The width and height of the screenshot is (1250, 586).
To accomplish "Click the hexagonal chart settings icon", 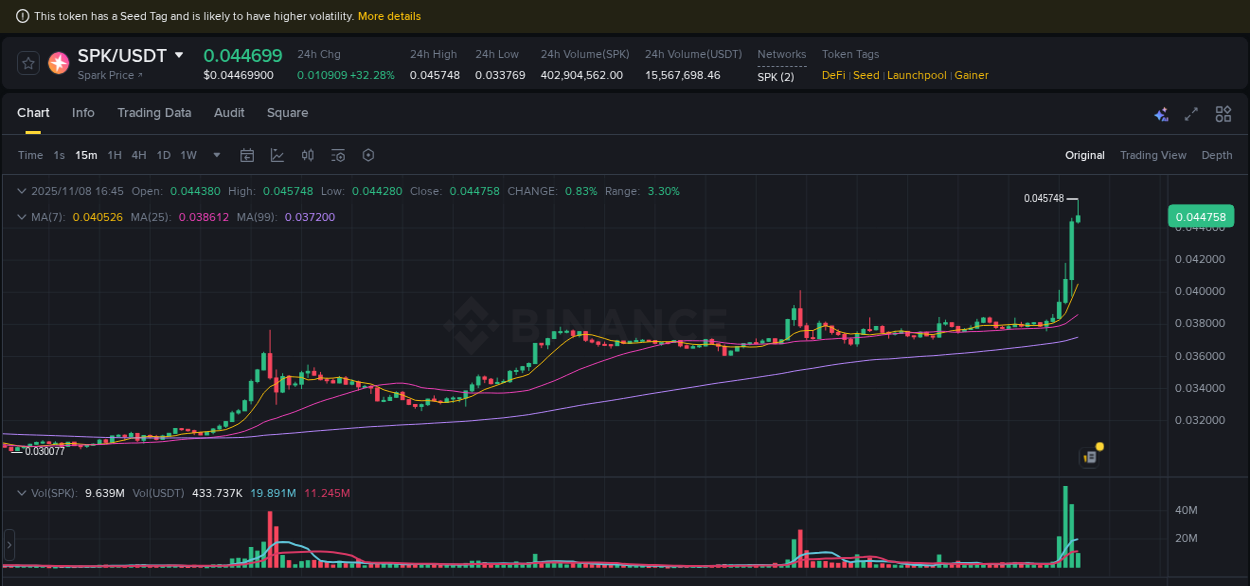I will click(x=367, y=155).
